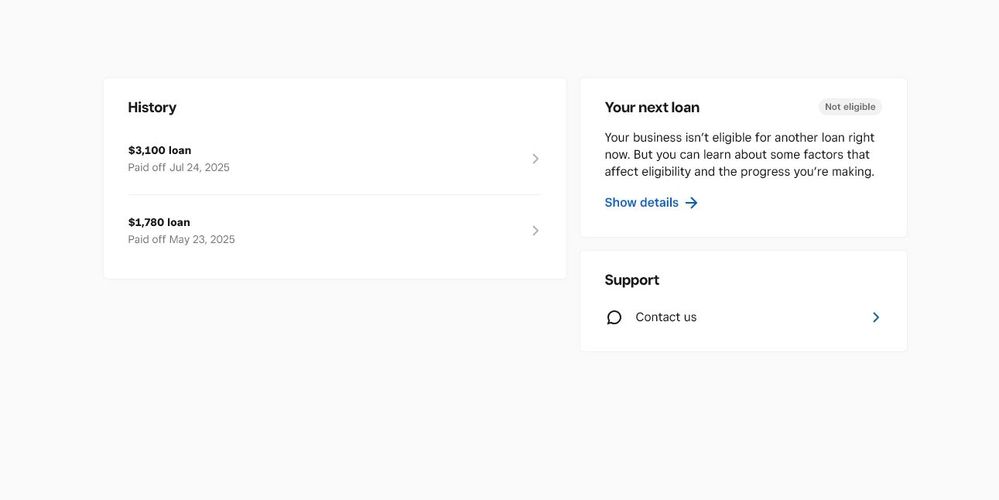The width and height of the screenshot is (999, 500).
Task: Click the History section heading
Action: (x=152, y=107)
